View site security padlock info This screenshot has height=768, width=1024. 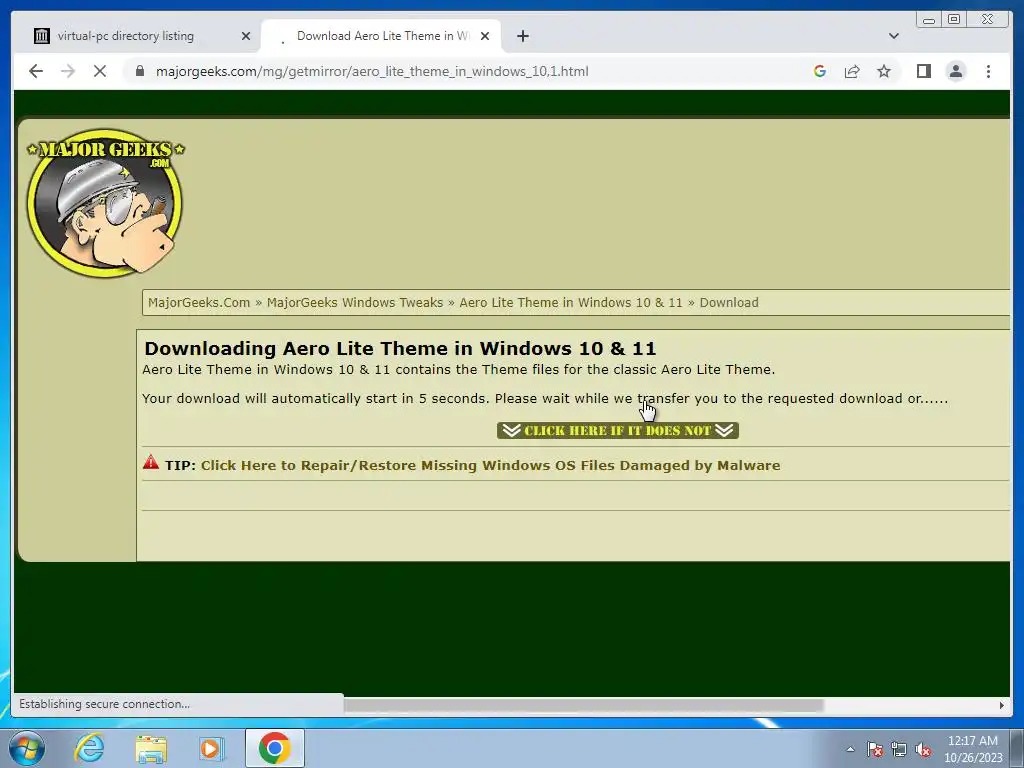click(139, 71)
